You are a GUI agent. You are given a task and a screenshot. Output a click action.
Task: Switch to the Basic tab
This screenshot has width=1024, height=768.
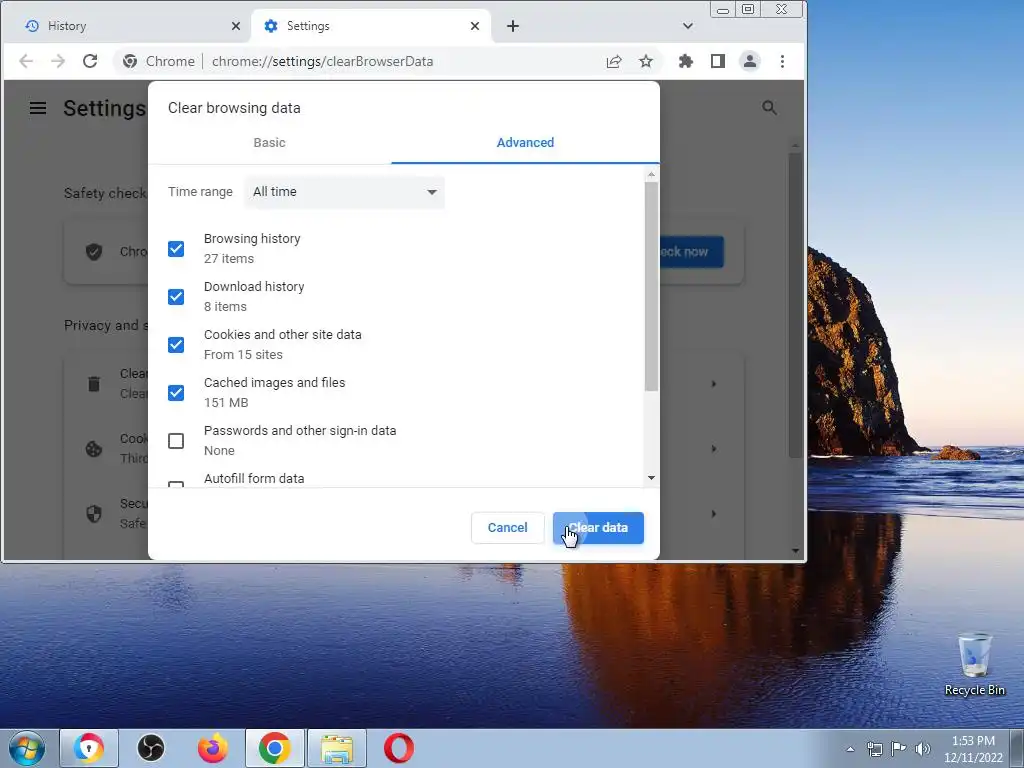(269, 142)
